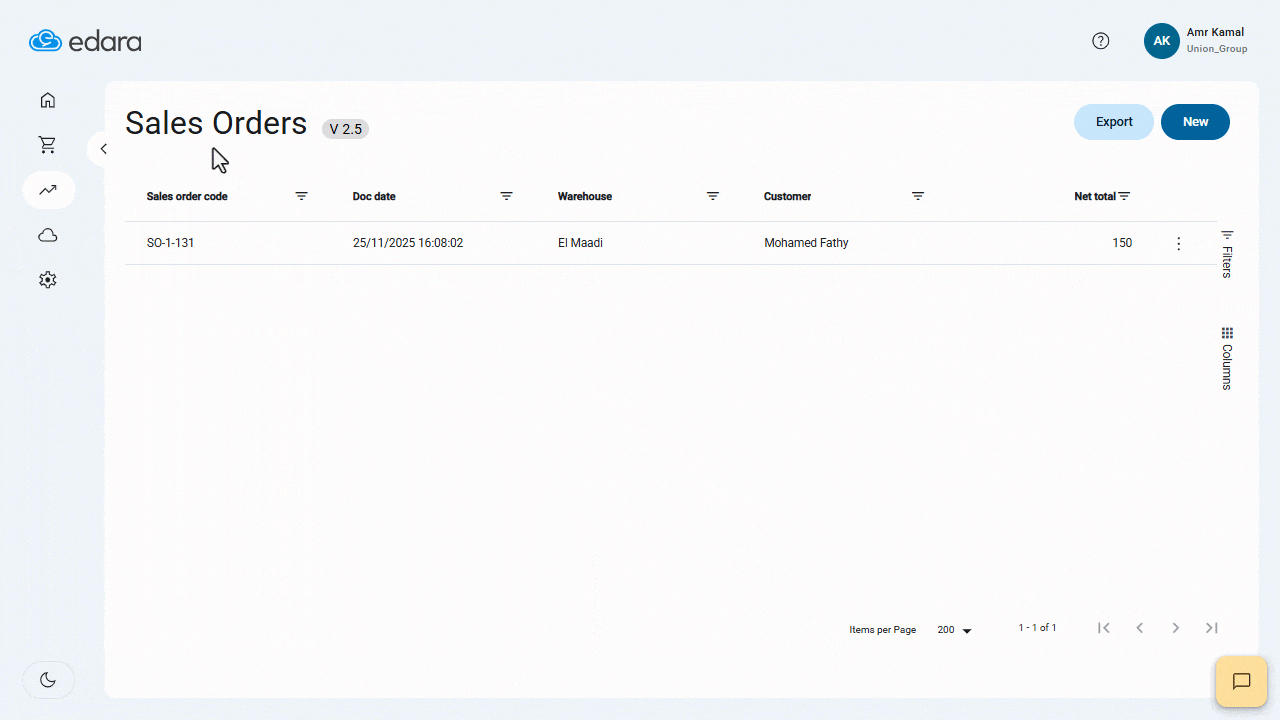This screenshot has width=1280, height=720.
Task: Collapse the sidebar with the chevron arrow
Action: (103, 149)
